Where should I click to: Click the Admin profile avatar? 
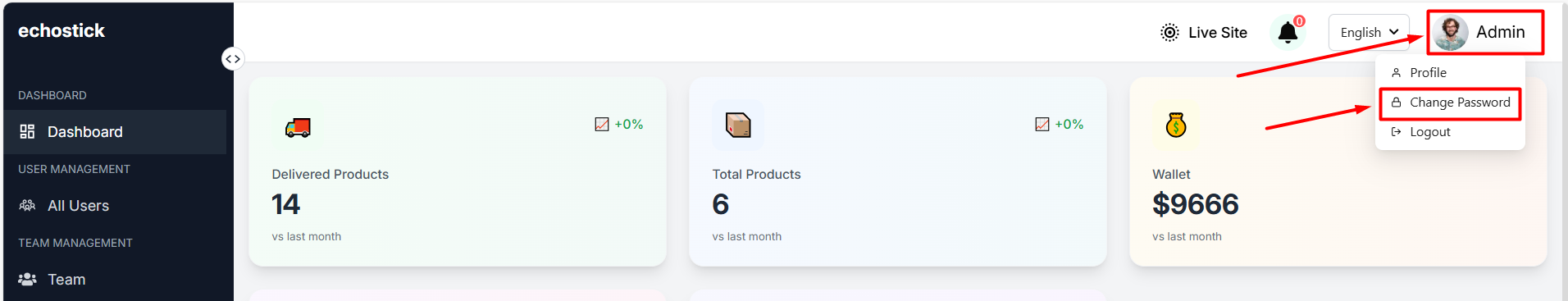1451,33
